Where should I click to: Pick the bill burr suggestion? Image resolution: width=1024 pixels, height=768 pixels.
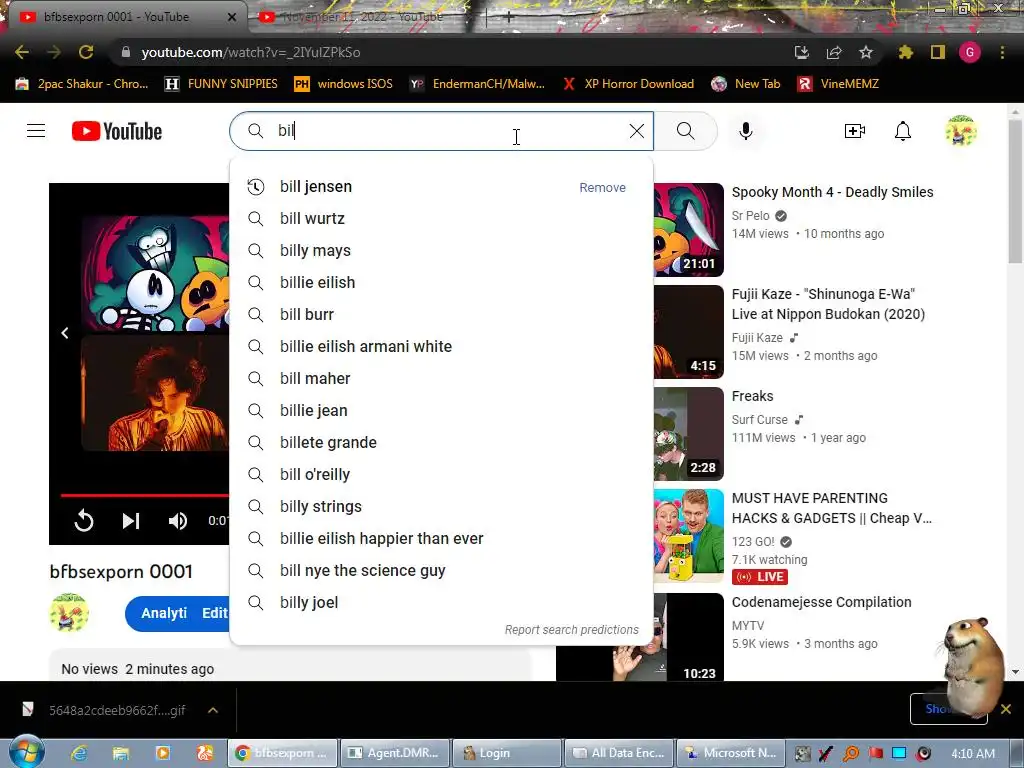click(441, 315)
